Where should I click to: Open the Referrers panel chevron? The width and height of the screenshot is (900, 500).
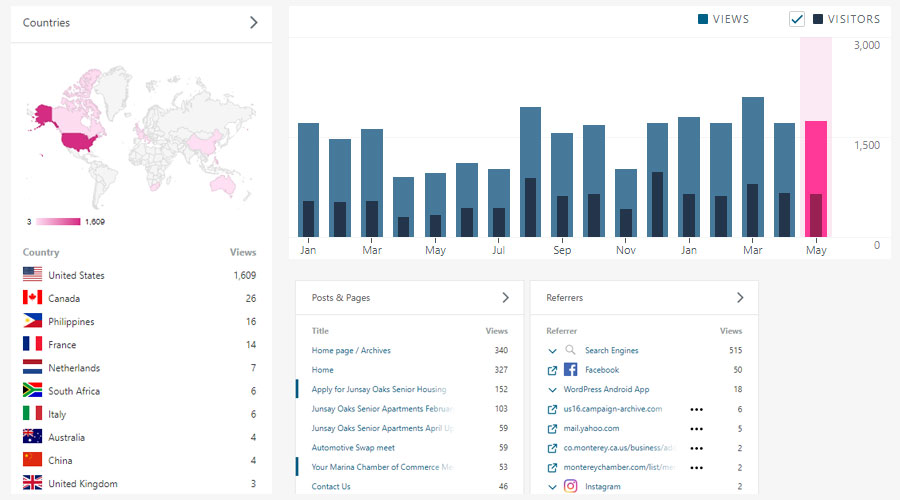click(740, 297)
